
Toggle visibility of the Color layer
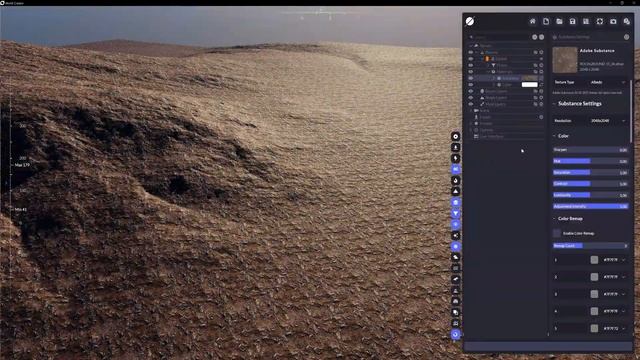pos(471,84)
